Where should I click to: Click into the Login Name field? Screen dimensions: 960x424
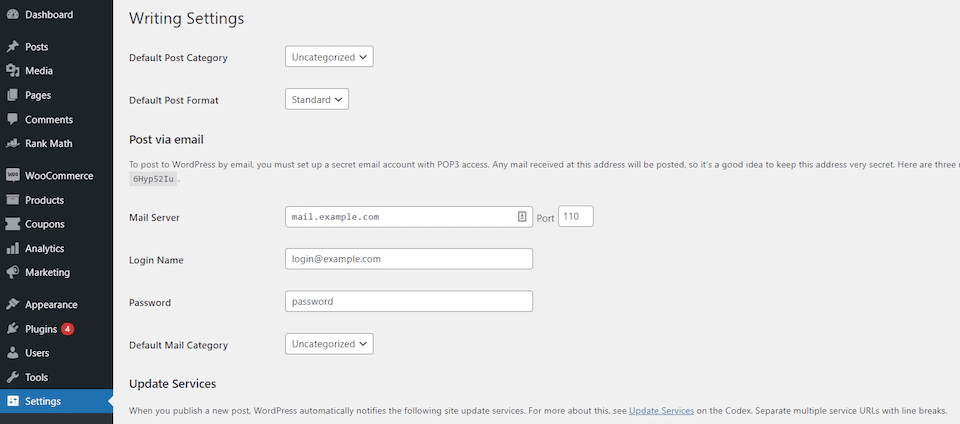tap(409, 259)
